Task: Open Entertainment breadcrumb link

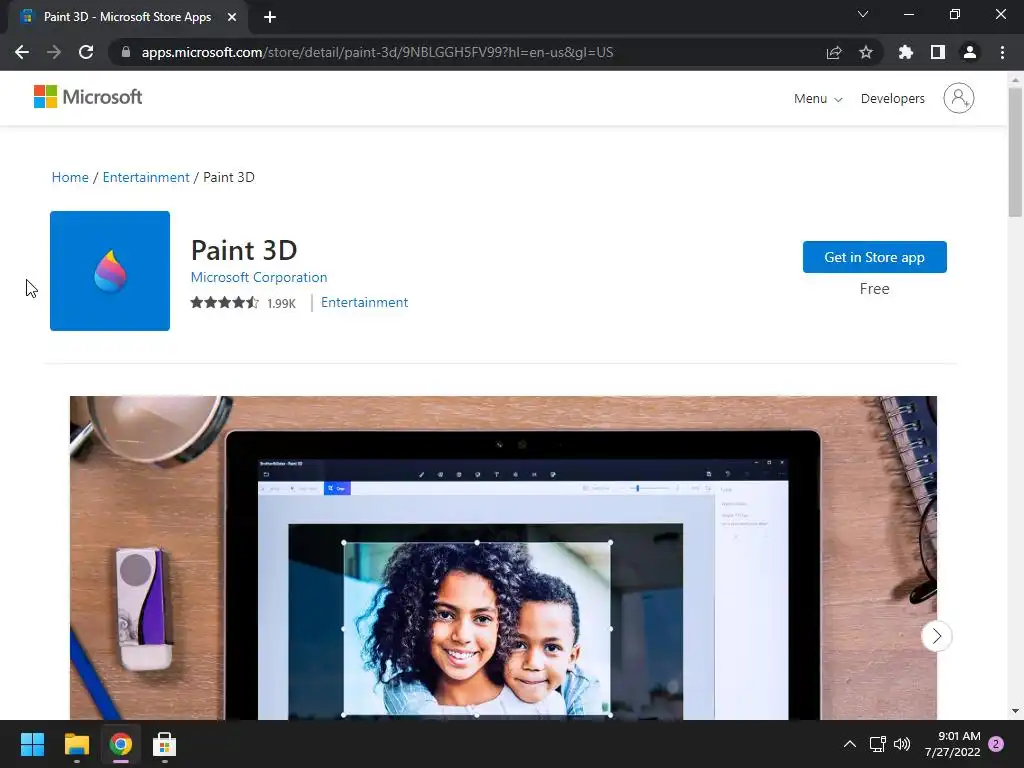Action: 146,177
